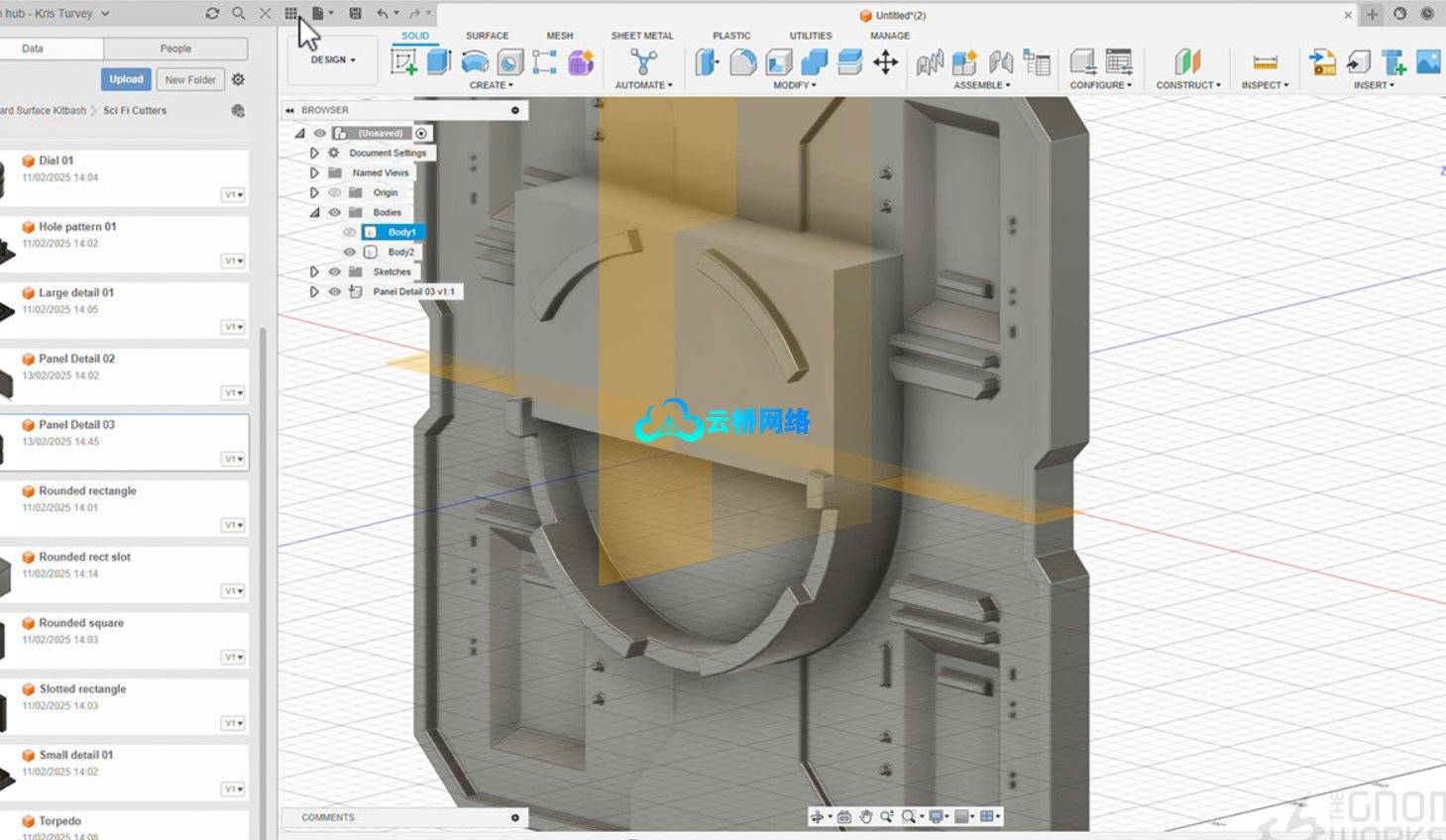Click the Insert SVG icon
The height and width of the screenshot is (840, 1446).
(x=1322, y=62)
